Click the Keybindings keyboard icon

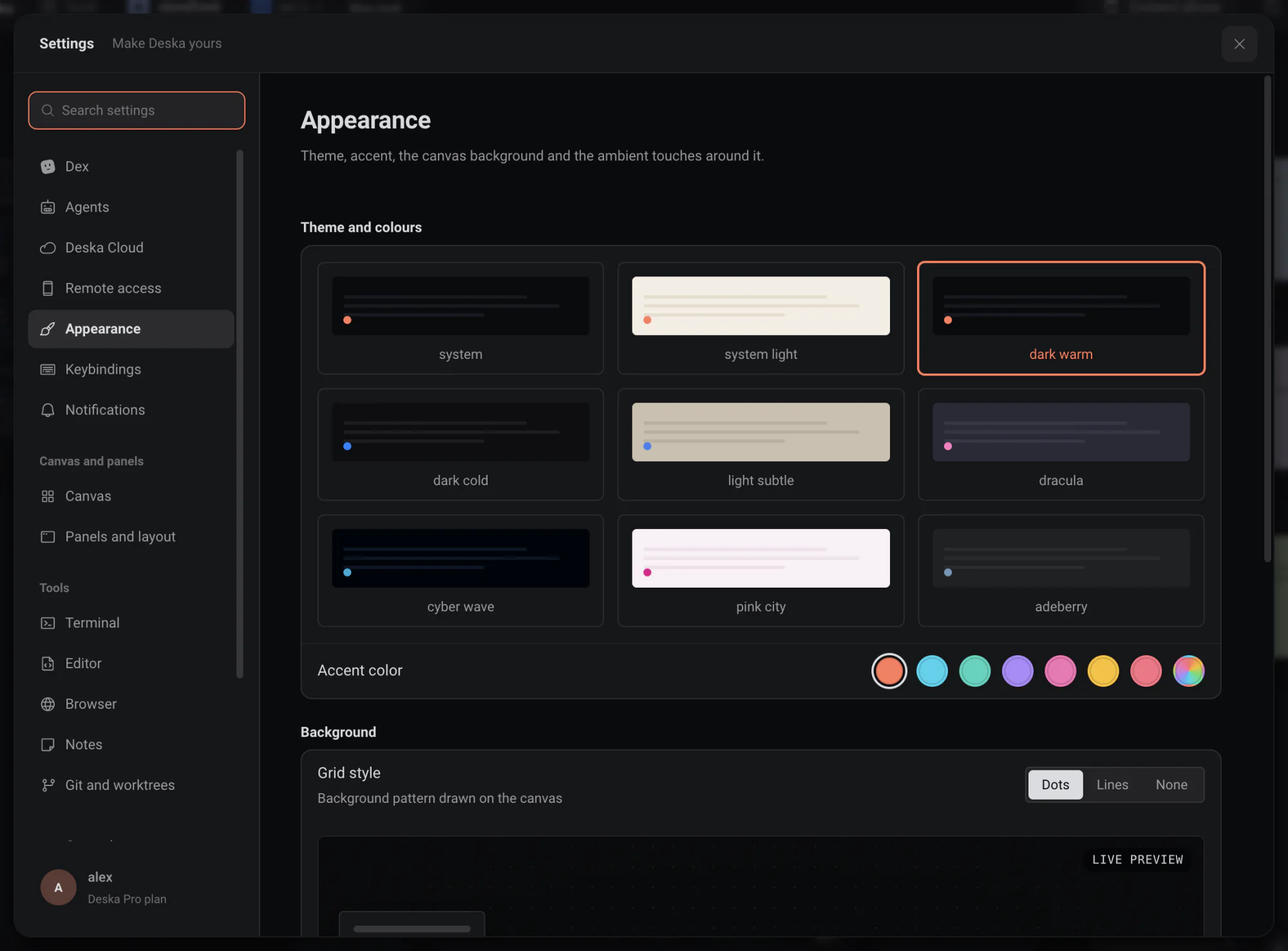pyautogui.click(x=48, y=370)
